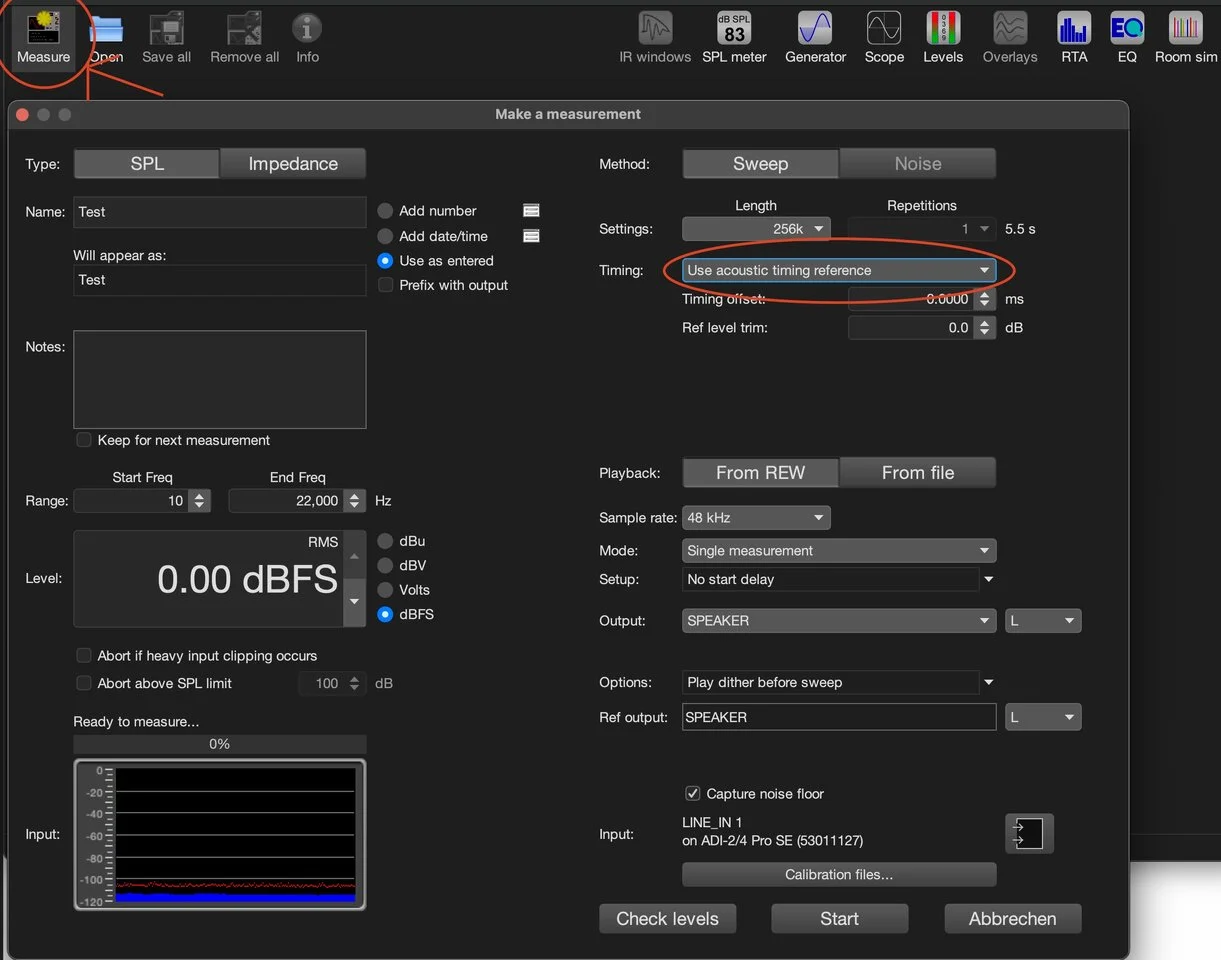Open the SPL meter tool

pos(734,38)
